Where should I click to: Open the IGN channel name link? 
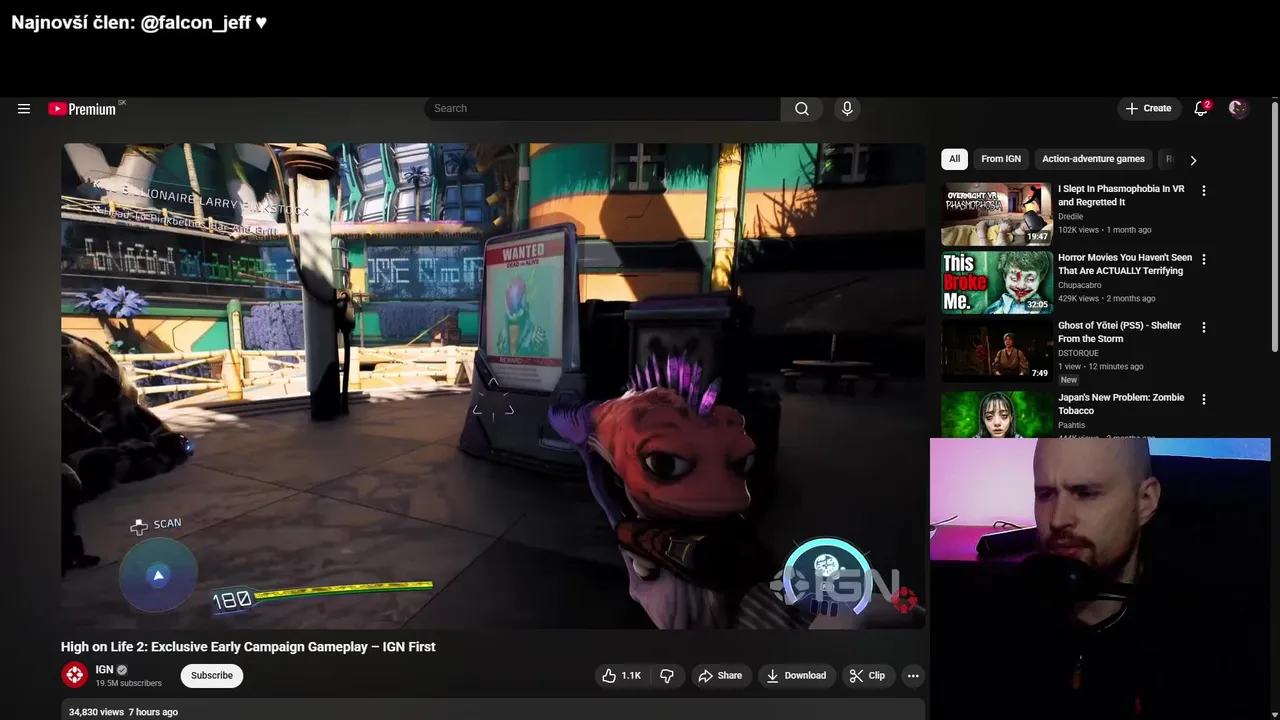(104, 670)
